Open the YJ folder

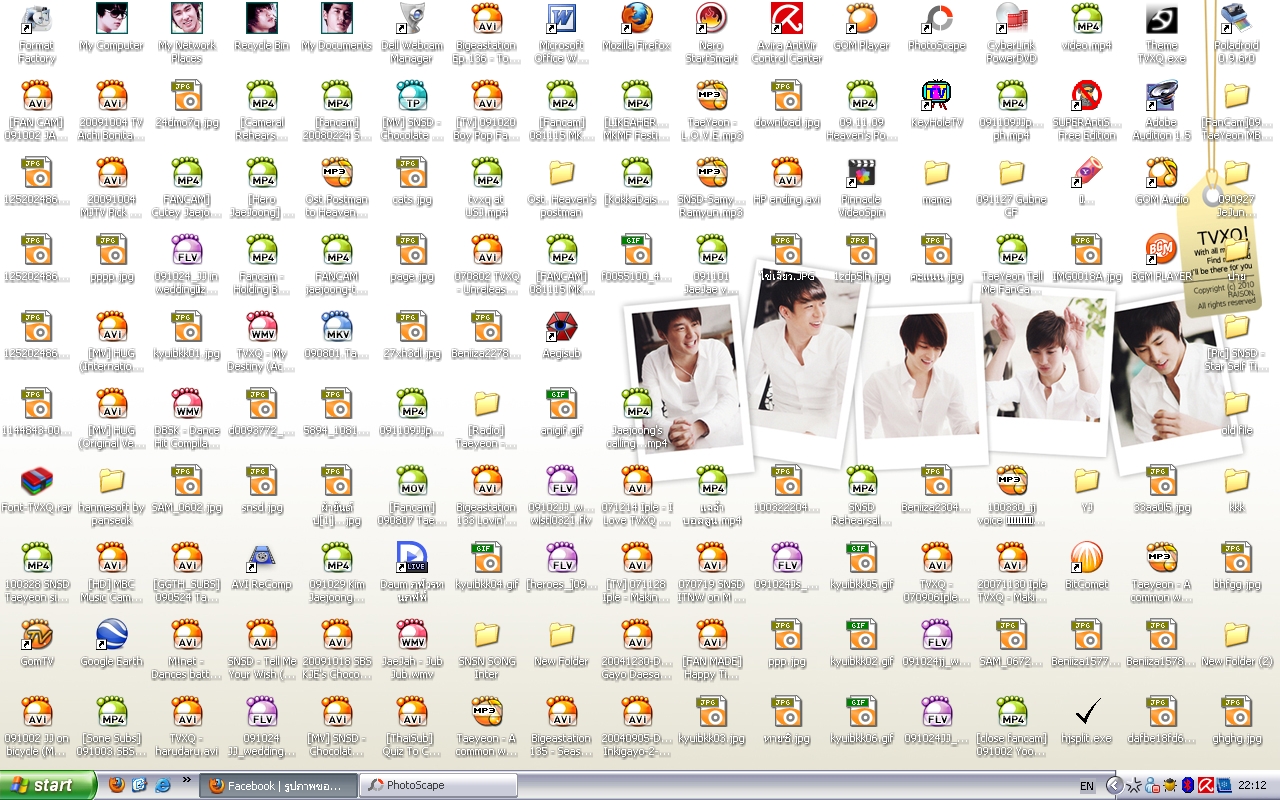[x=1087, y=480]
